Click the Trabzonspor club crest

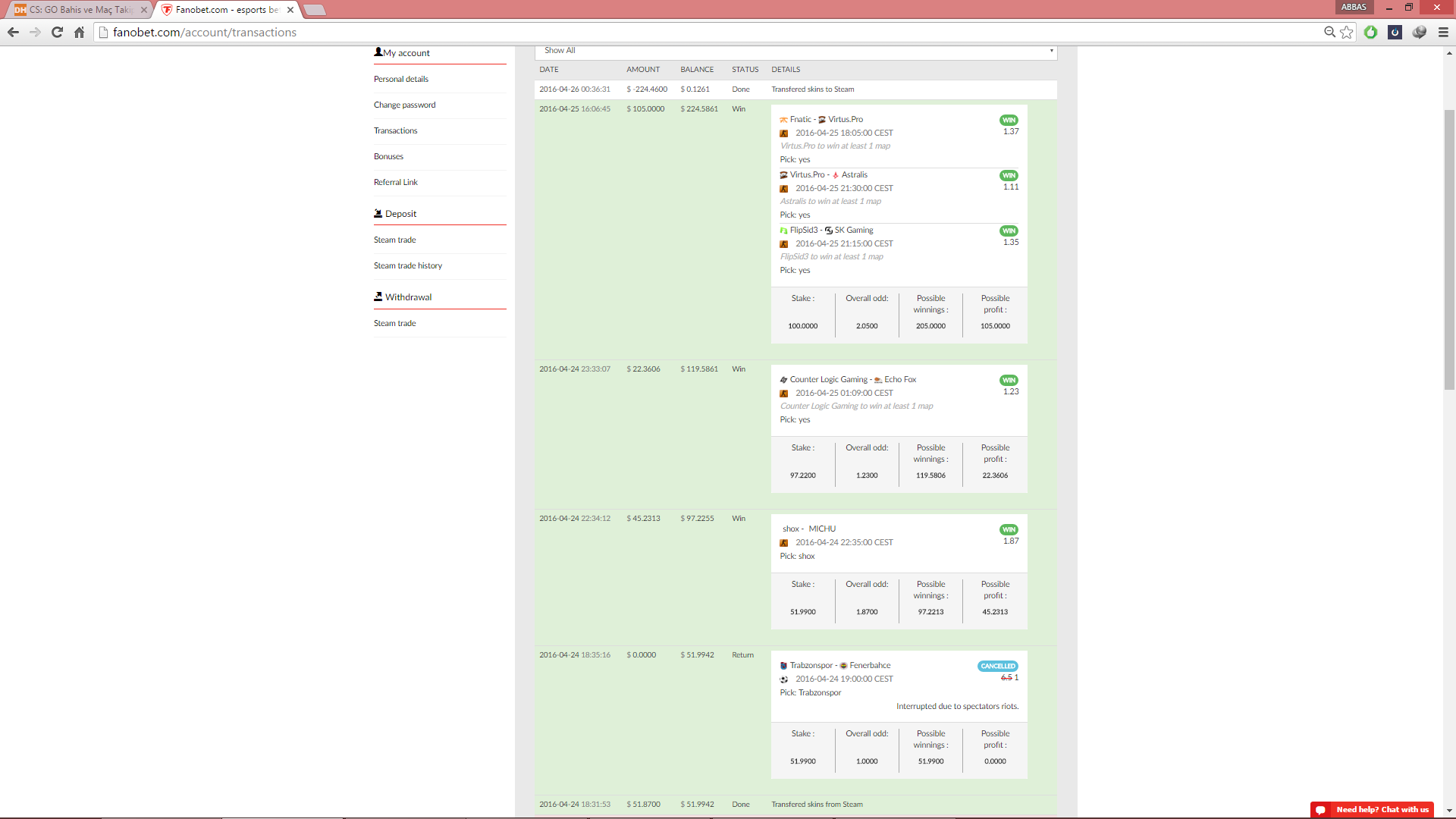pyautogui.click(x=783, y=666)
